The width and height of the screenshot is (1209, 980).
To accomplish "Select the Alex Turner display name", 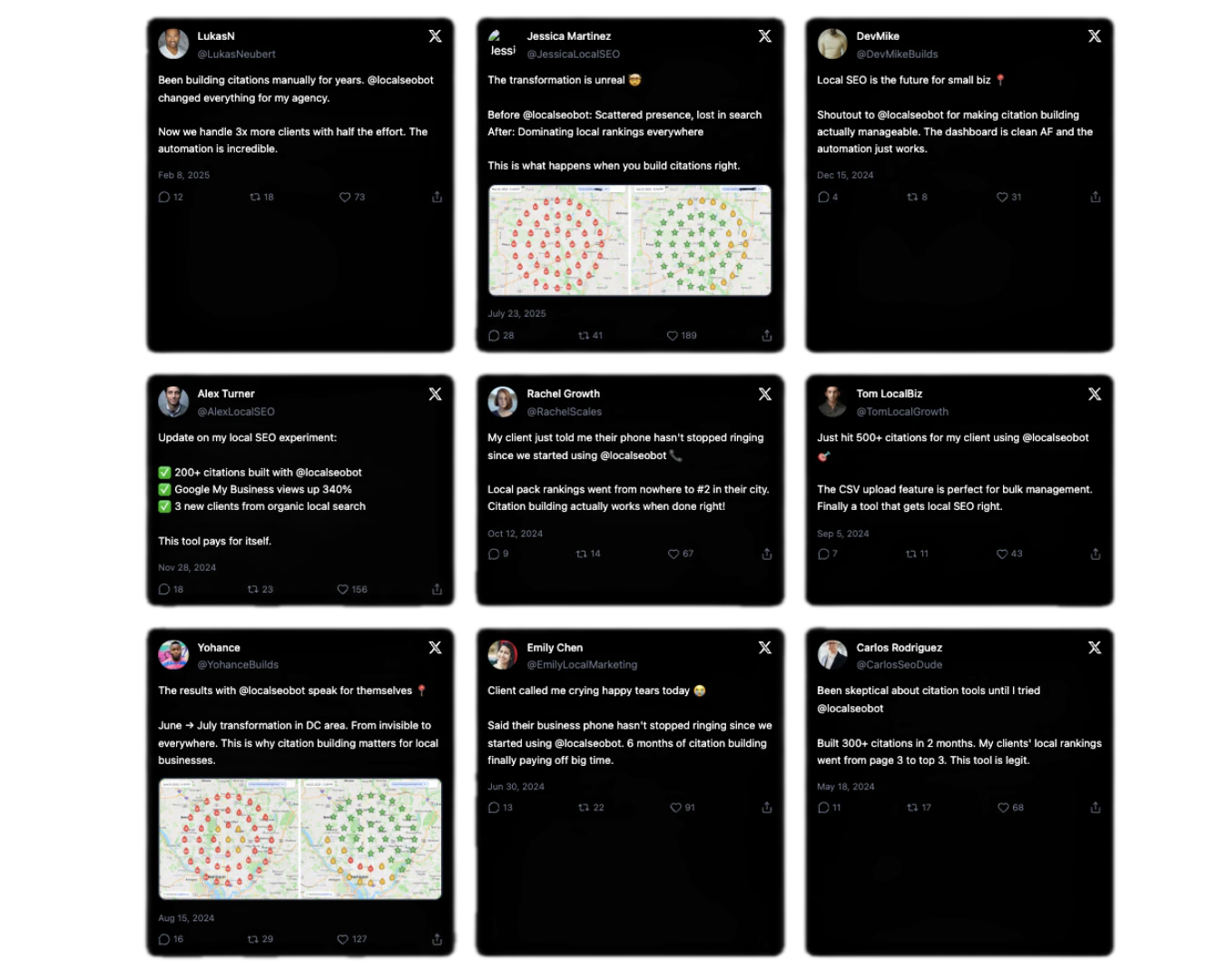I will tap(225, 393).
